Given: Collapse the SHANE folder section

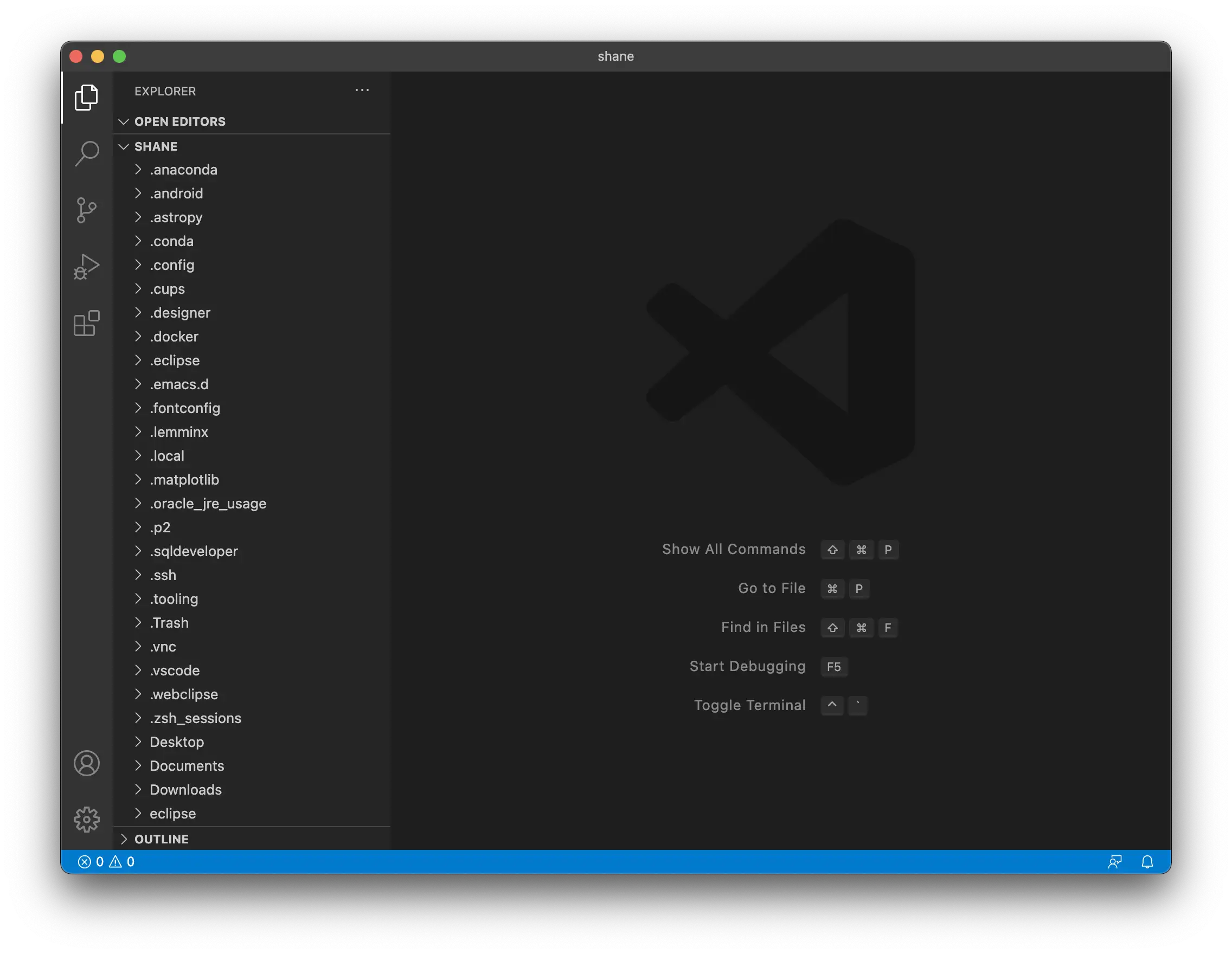Looking at the screenshot, I should [156, 146].
